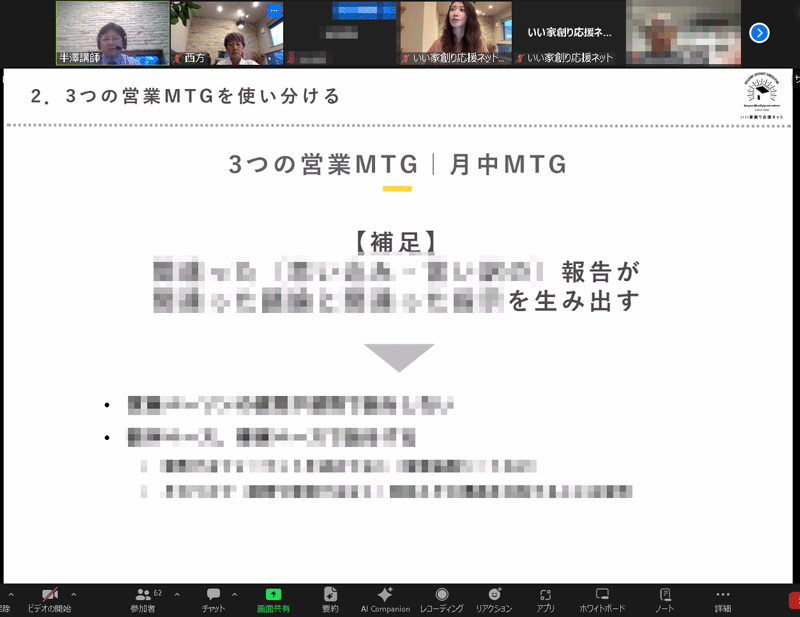Expand the caret beside チャット
800x617 pixels.
coord(235,594)
